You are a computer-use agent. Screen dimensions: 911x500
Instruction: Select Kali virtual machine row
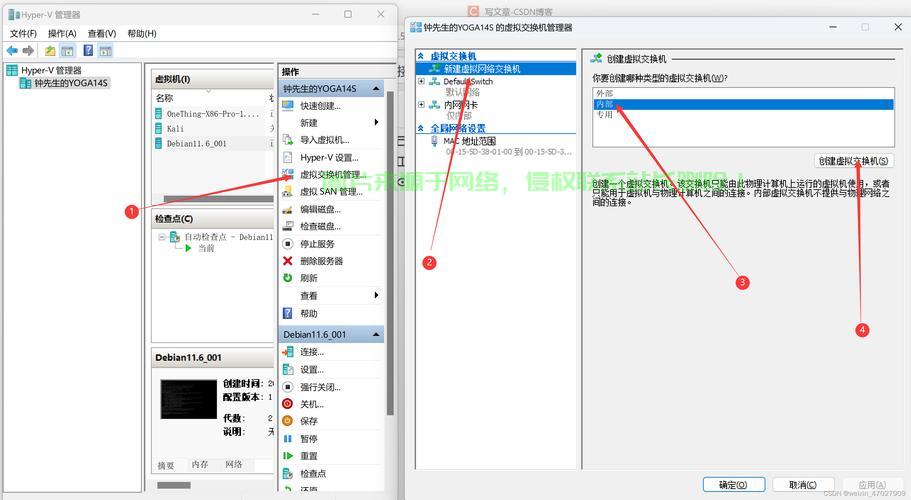pyautogui.click(x=213, y=128)
